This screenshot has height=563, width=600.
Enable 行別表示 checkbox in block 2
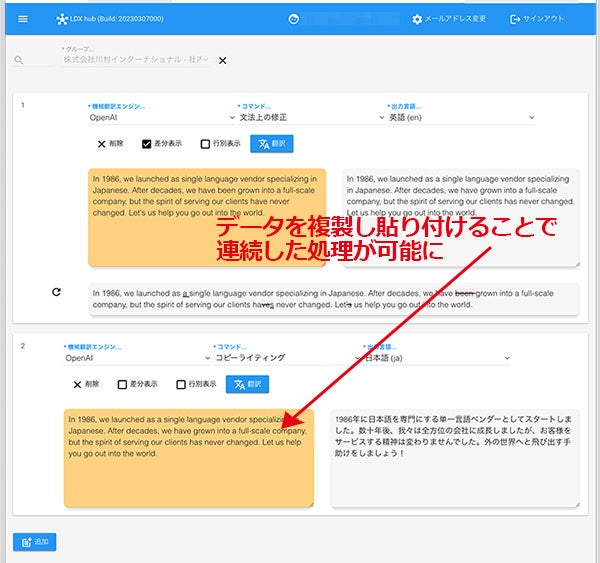[181, 384]
